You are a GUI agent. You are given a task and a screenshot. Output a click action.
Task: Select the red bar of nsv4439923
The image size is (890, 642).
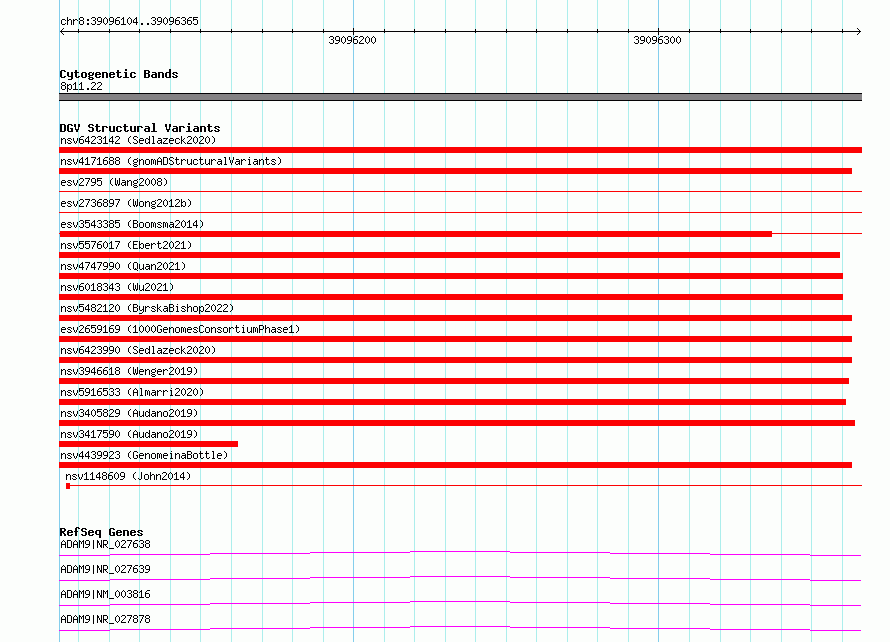click(x=455, y=465)
